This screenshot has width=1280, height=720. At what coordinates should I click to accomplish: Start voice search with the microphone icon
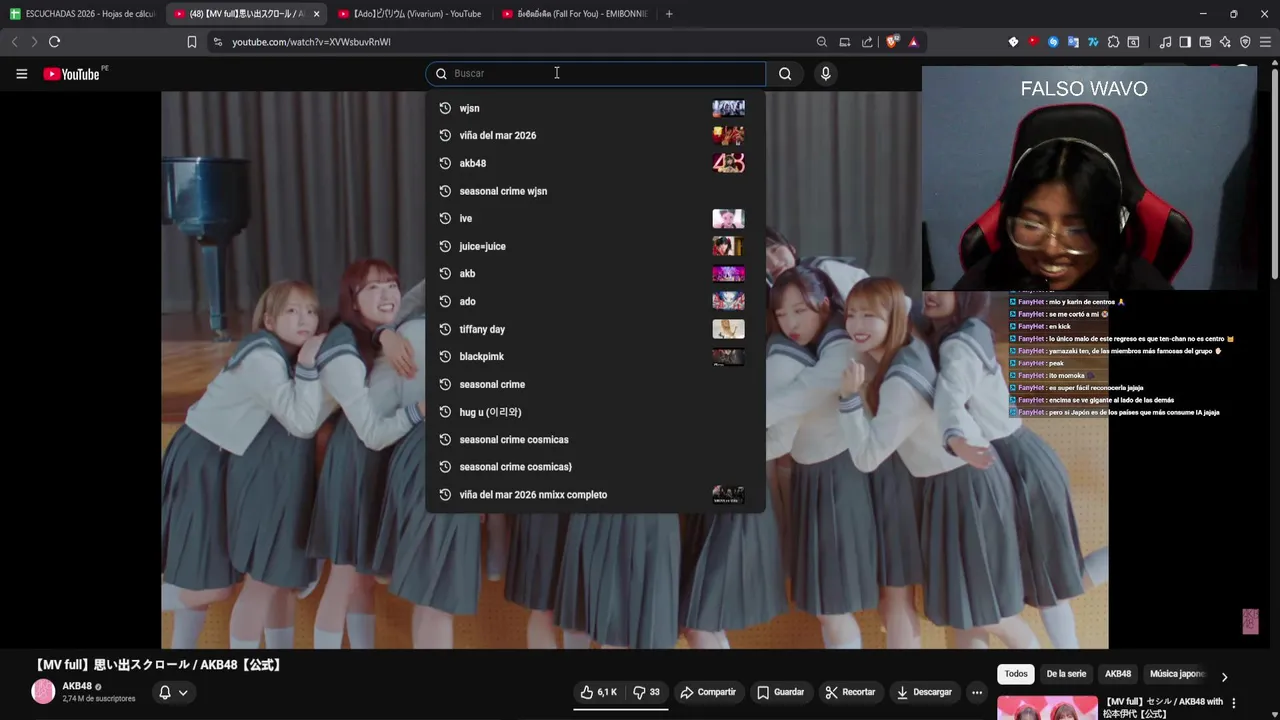(825, 74)
